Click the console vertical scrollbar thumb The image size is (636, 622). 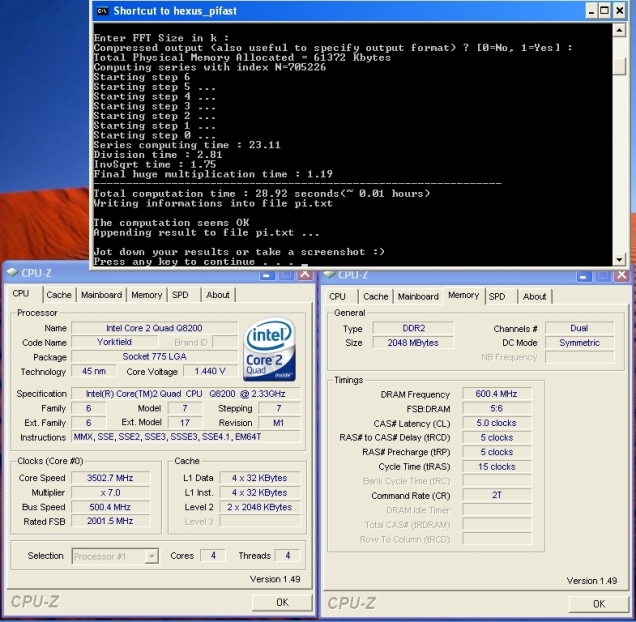click(619, 66)
